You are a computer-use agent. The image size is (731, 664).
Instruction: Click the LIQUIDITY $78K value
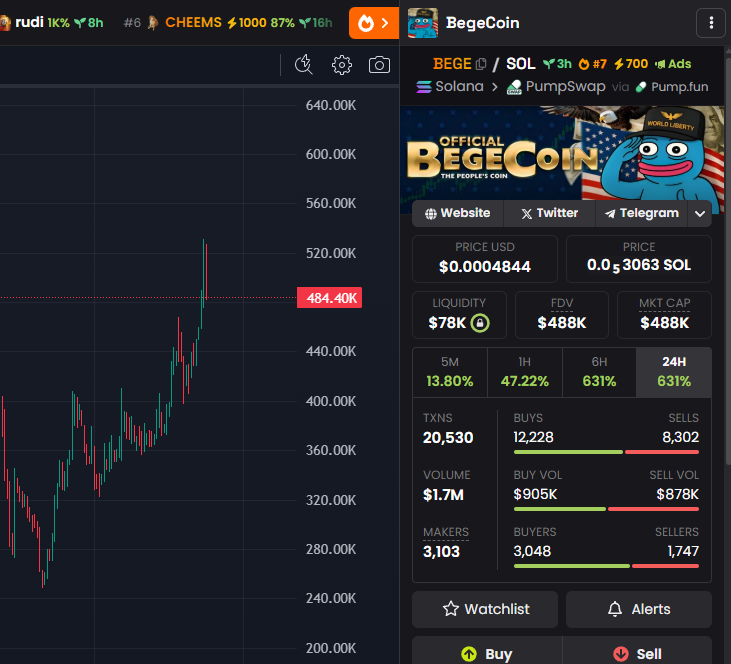(x=447, y=323)
